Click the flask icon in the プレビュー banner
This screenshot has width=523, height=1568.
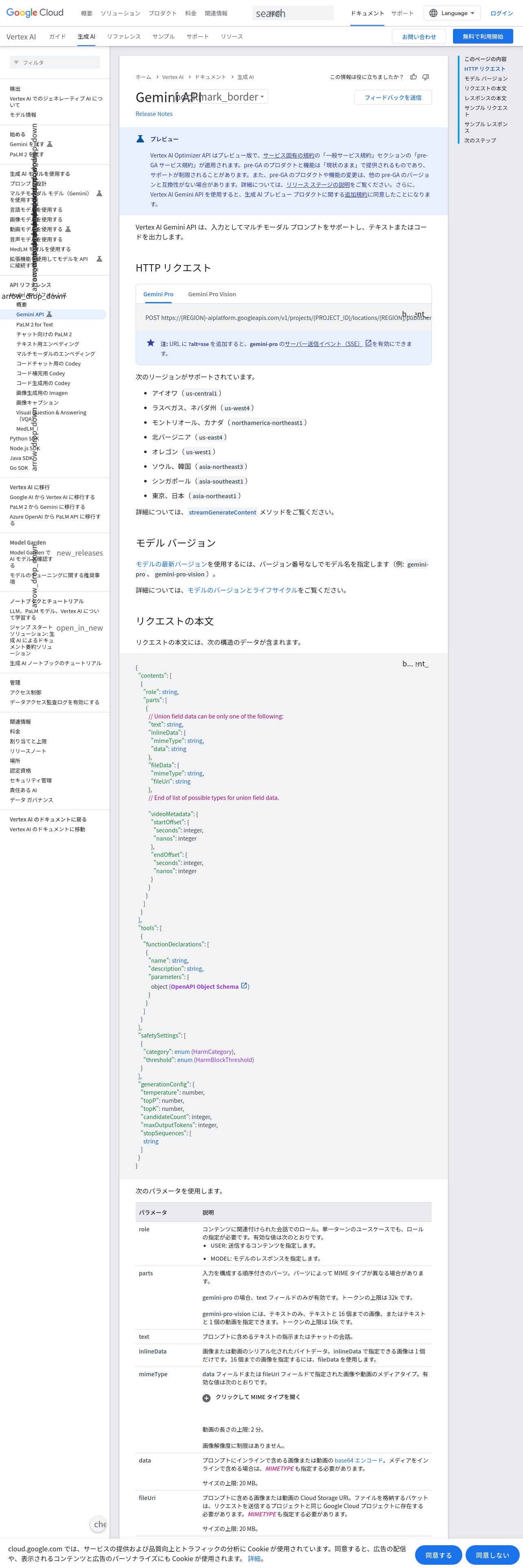coord(140,139)
